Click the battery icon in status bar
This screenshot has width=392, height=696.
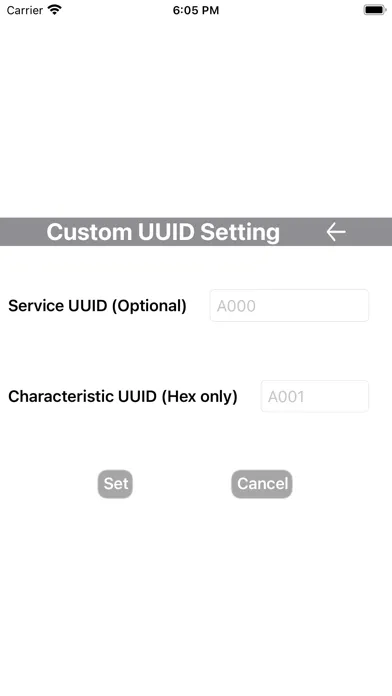[375, 10]
